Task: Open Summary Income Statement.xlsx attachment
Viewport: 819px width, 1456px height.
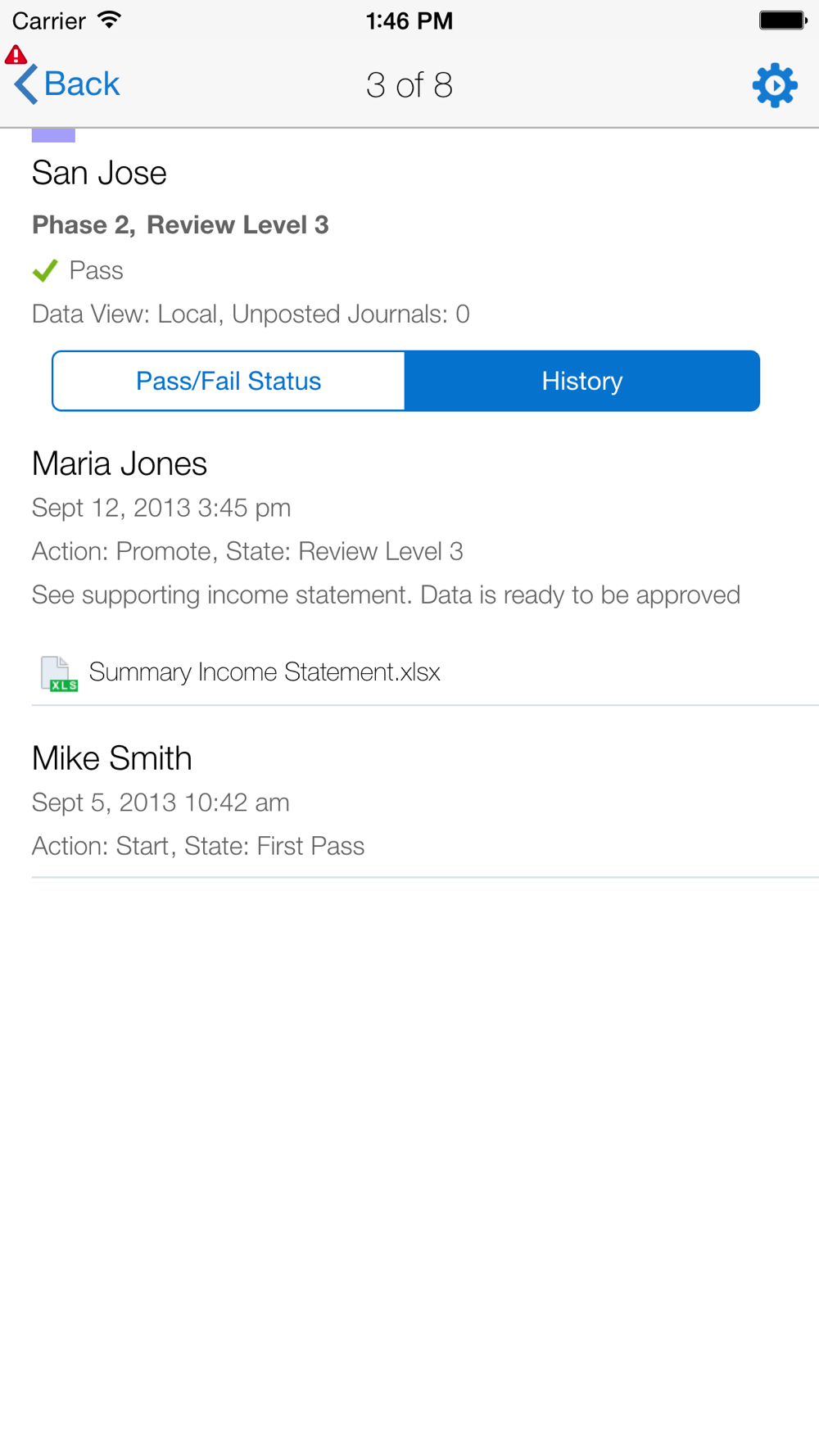Action: coord(265,672)
